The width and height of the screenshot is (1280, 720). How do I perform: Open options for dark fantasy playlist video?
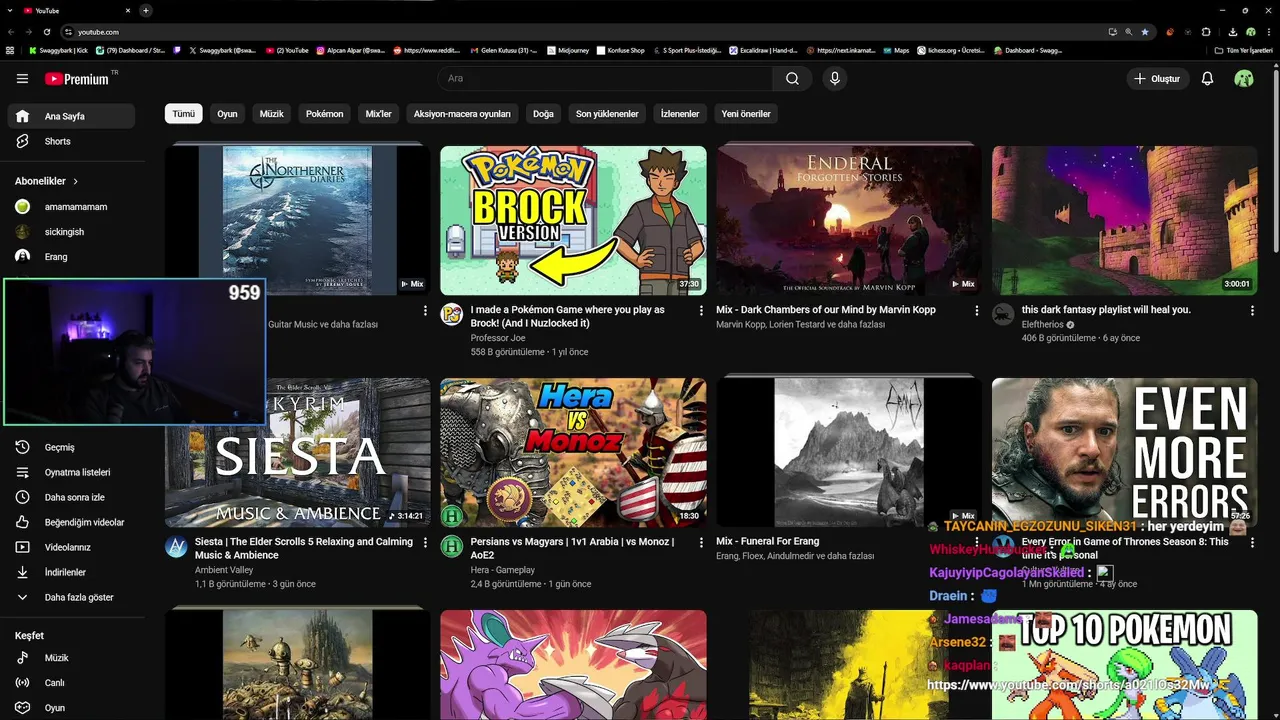[x=1252, y=311]
